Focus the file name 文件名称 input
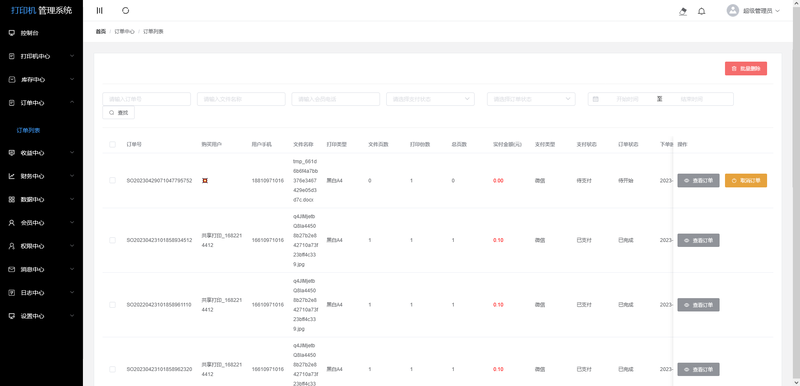The image size is (800, 386). point(241,99)
